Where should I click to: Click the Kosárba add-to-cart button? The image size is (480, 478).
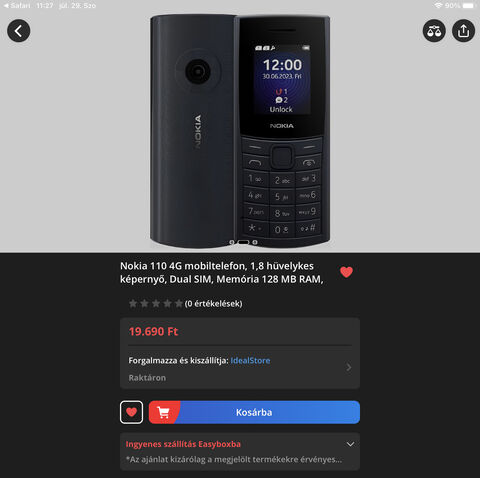click(x=254, y=412)
